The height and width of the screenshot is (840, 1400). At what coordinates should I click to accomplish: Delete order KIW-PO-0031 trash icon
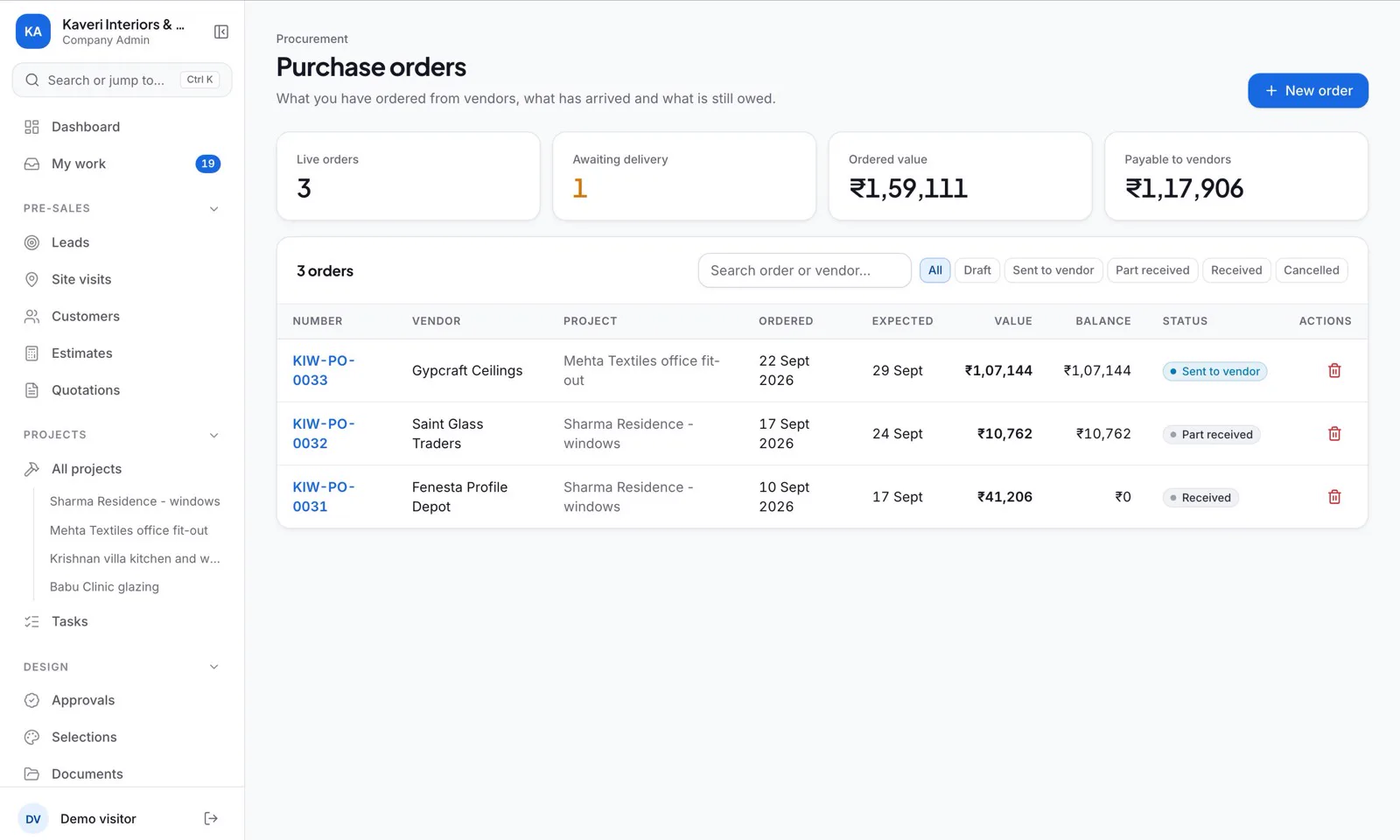[x=1334, y=496]
